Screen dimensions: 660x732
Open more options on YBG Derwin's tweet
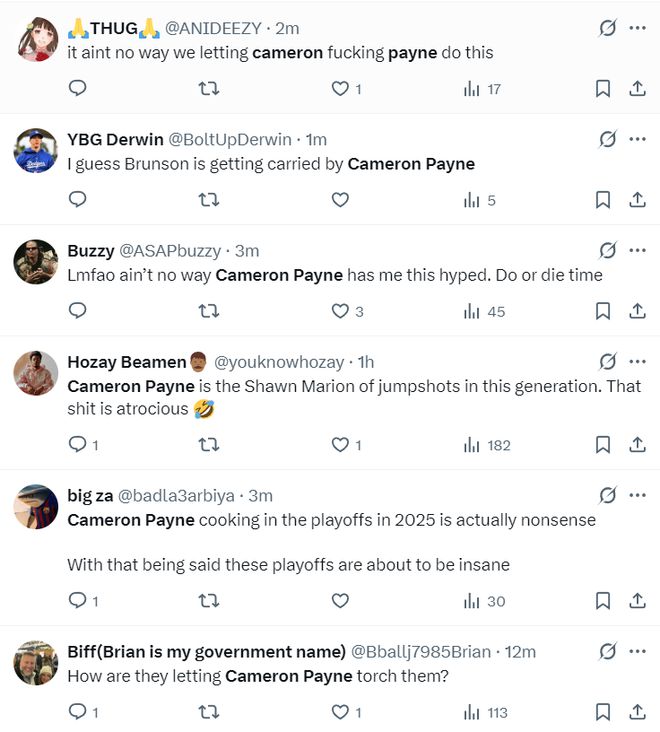click(x=637, y=139)
